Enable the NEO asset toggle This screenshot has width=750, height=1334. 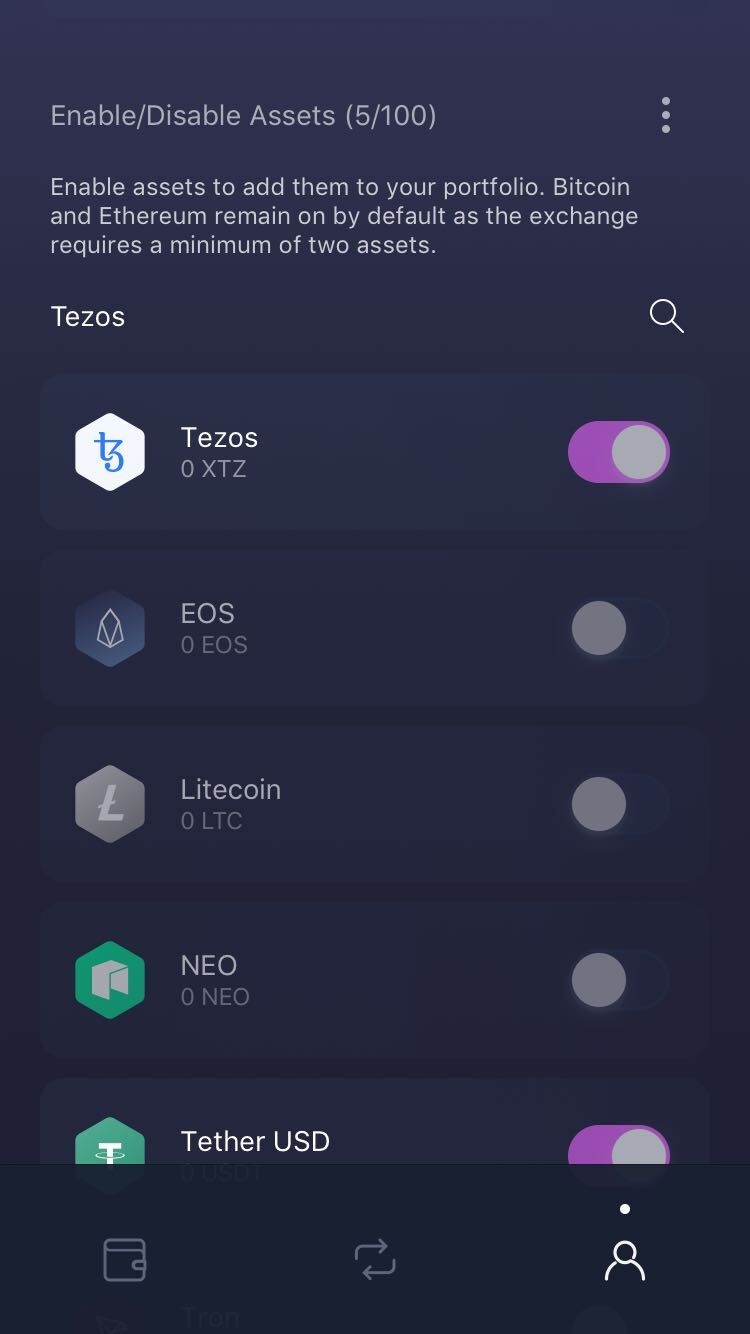[x=619, y=980]
